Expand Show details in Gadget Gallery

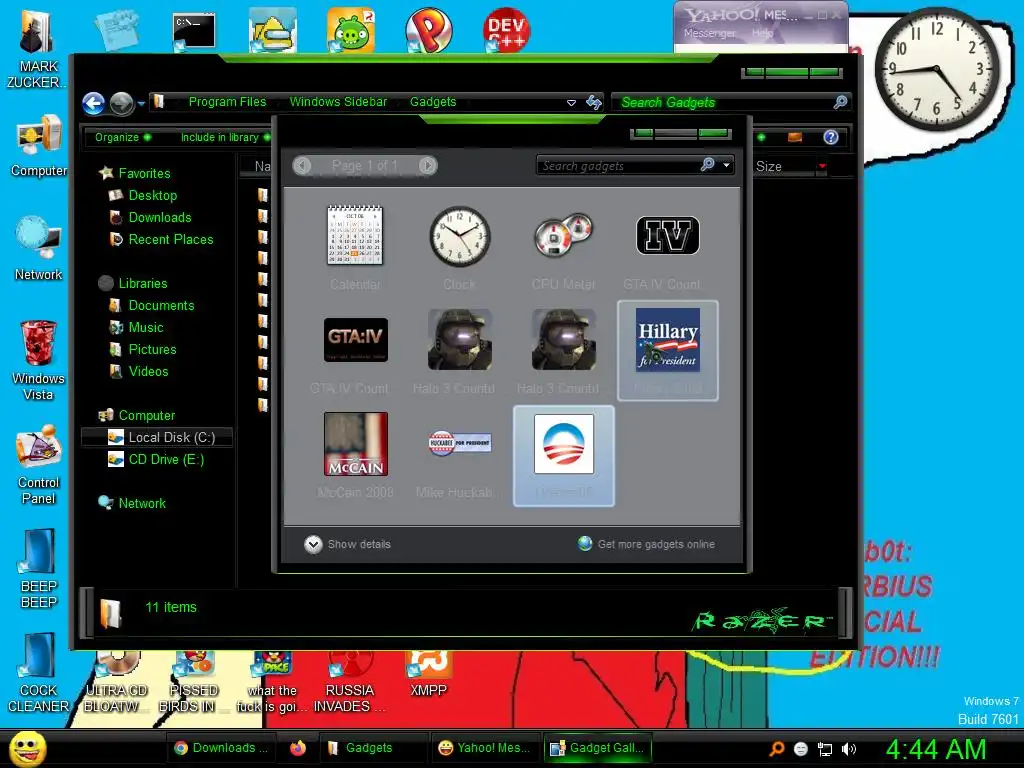pos(347,544)
